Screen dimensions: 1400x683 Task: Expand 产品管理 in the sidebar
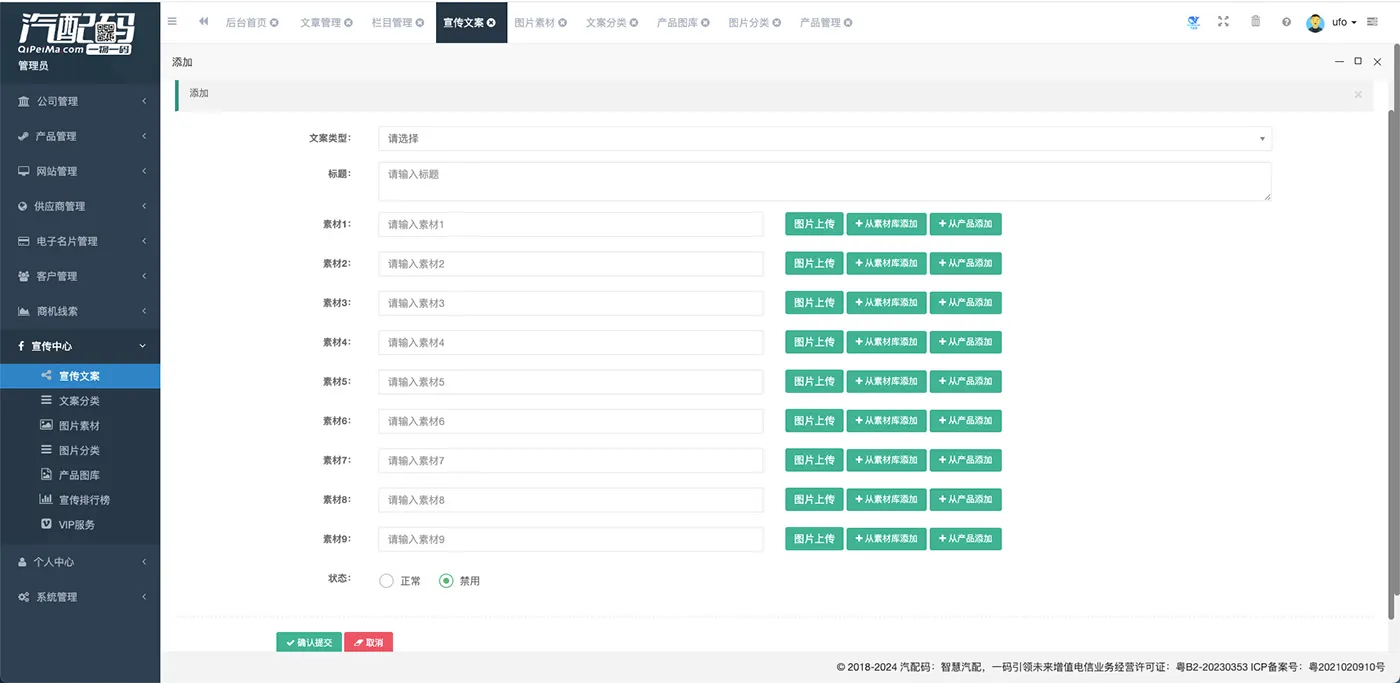[x=80, y=136]
